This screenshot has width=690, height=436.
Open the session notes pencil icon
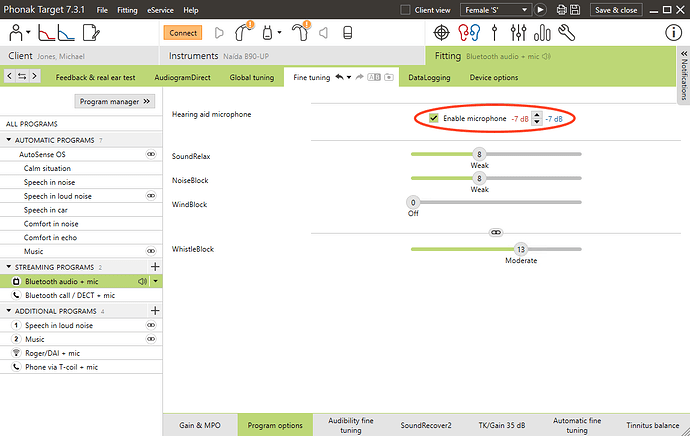[x=91, y=33]
